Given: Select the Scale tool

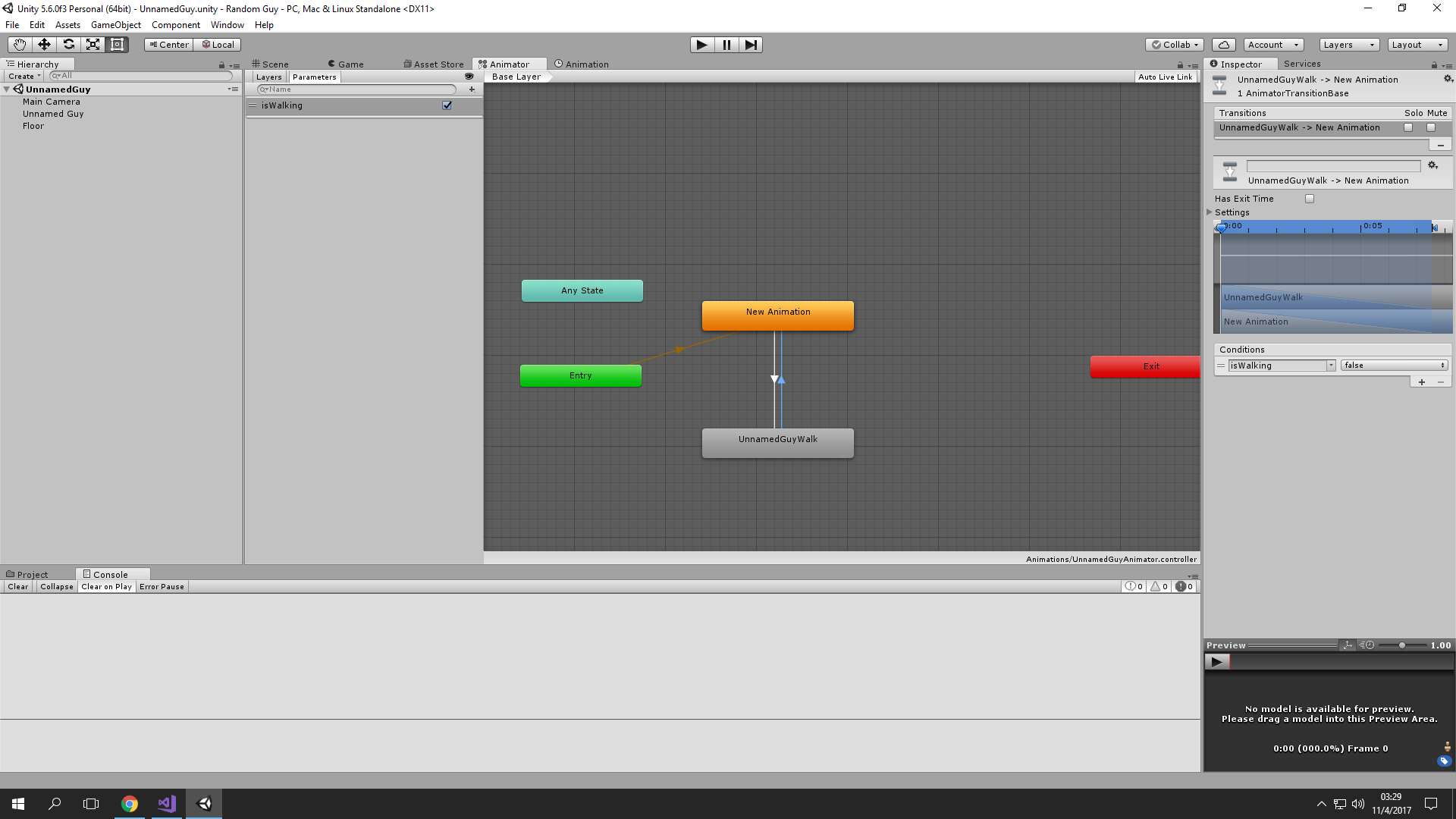Looking at the screenshot, I should pos(93,45).
